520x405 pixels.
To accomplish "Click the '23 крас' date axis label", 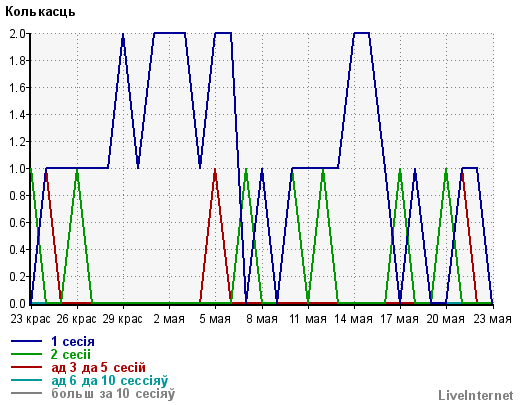I will click(30, 319).
